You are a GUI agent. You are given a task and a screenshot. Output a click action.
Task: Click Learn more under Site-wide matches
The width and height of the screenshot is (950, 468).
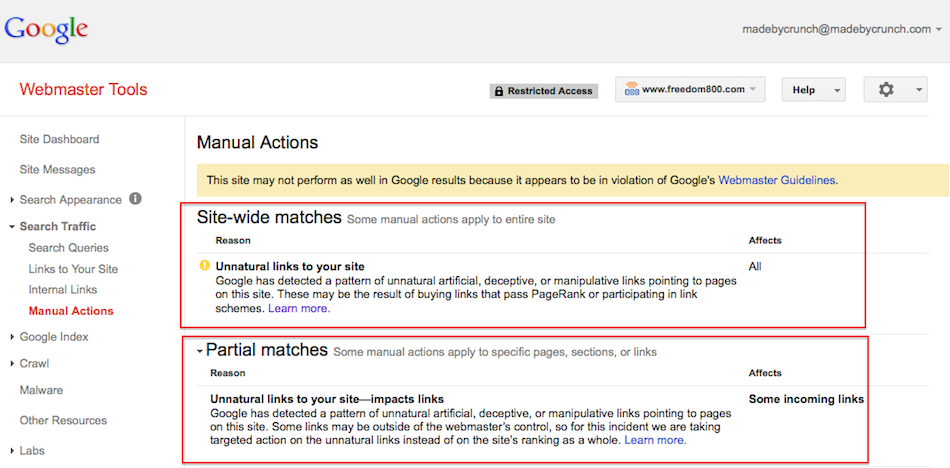[x=299, y=308]
